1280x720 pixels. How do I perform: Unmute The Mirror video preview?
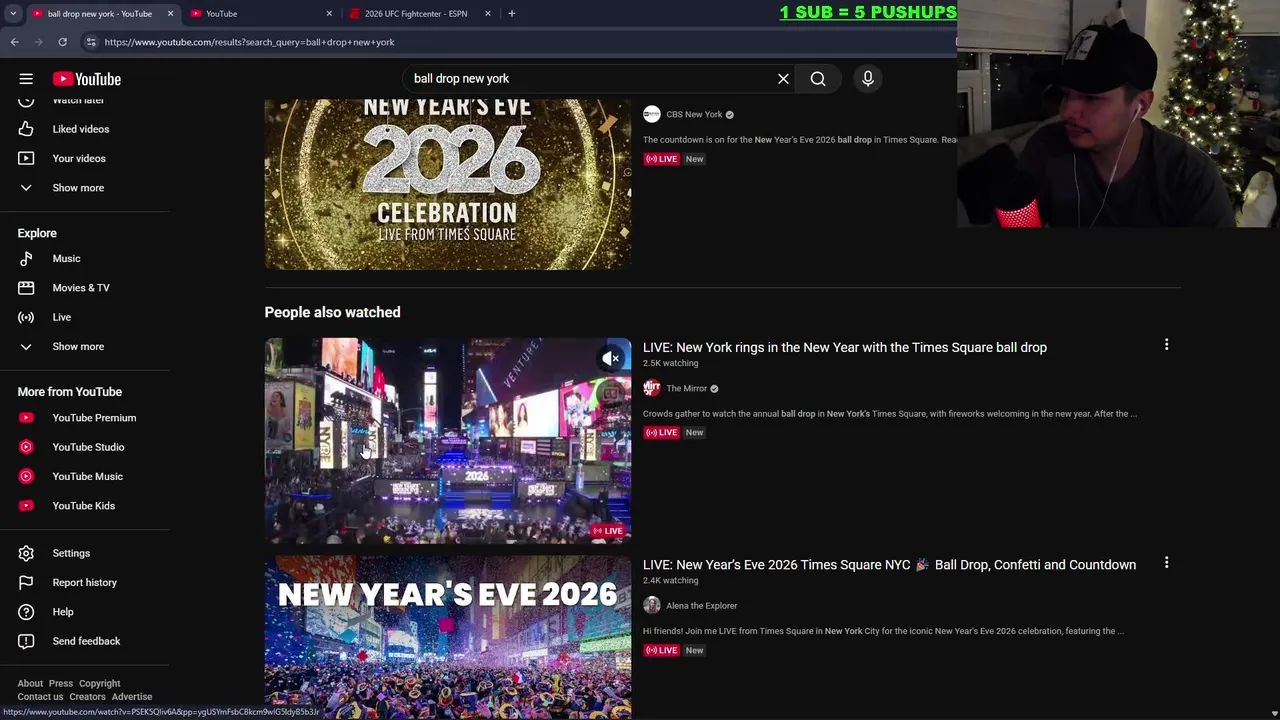[611, 358]
